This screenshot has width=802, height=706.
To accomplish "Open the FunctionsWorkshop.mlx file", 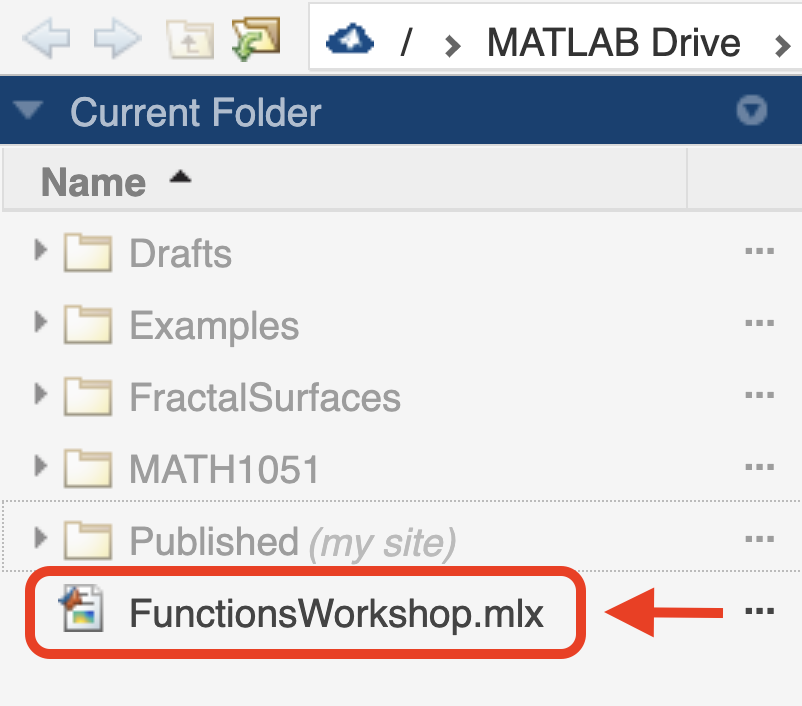I will (x=336, y=612).
